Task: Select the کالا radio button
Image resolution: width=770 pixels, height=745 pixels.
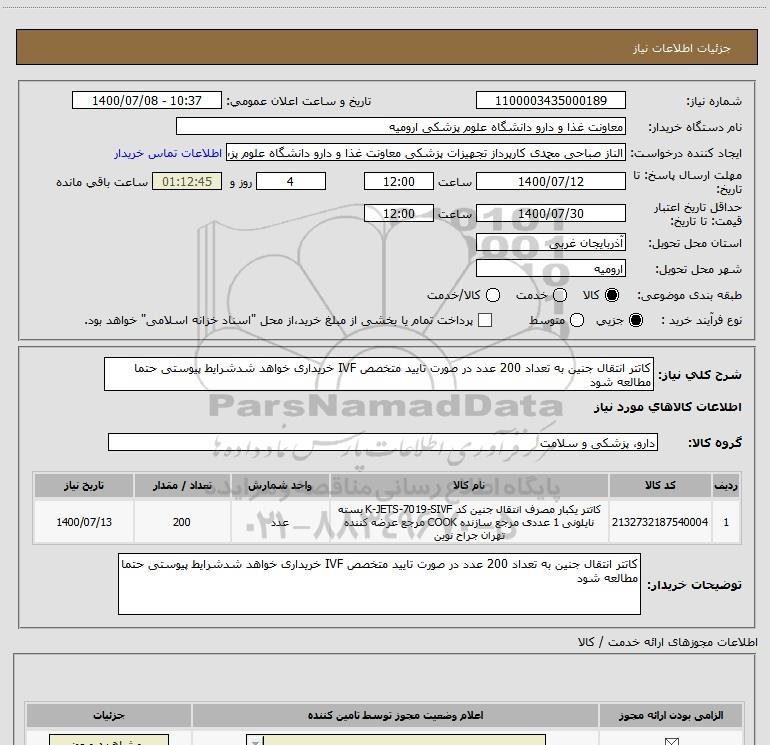Action: 612,295
